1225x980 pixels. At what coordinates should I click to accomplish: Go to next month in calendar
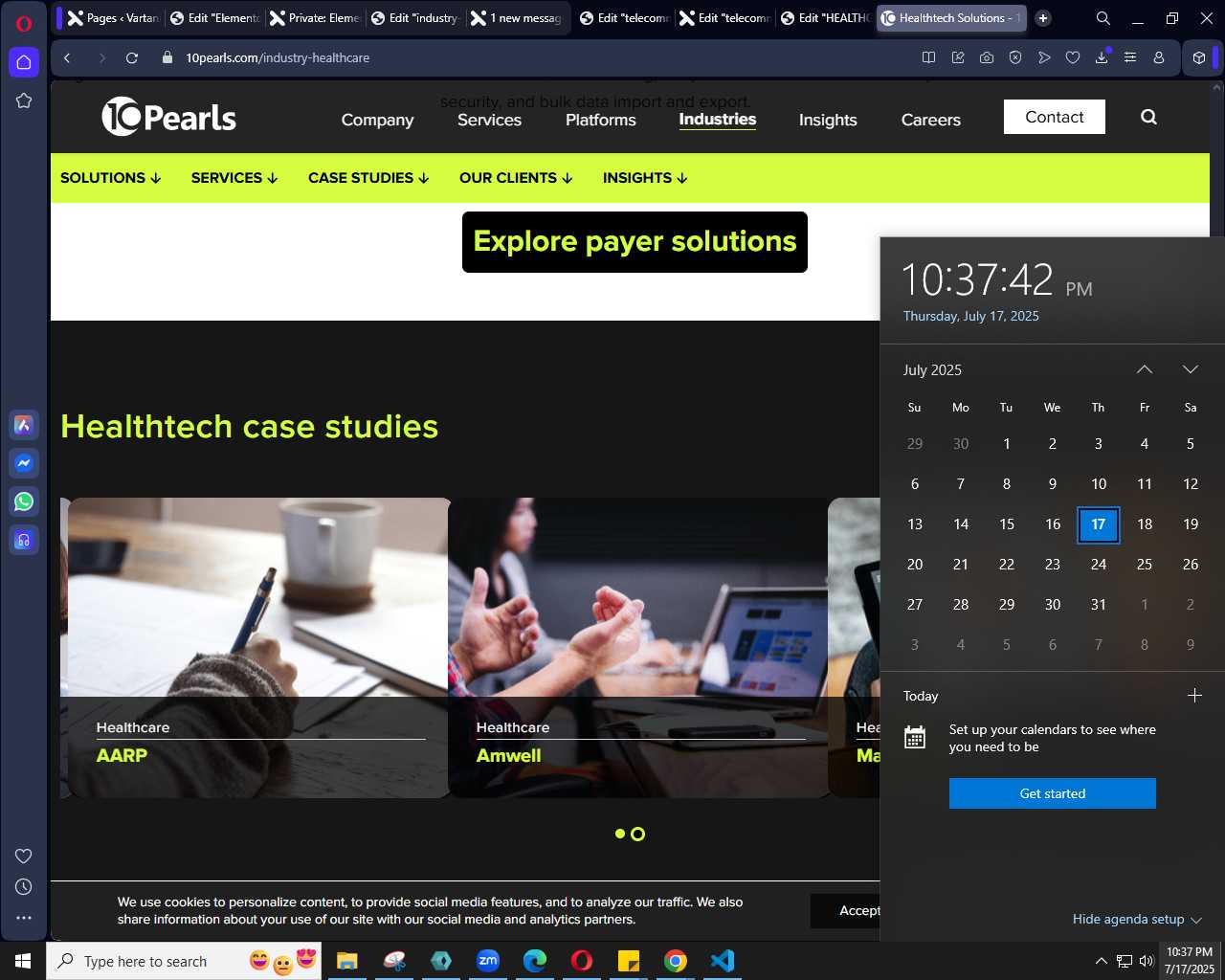1191,369
